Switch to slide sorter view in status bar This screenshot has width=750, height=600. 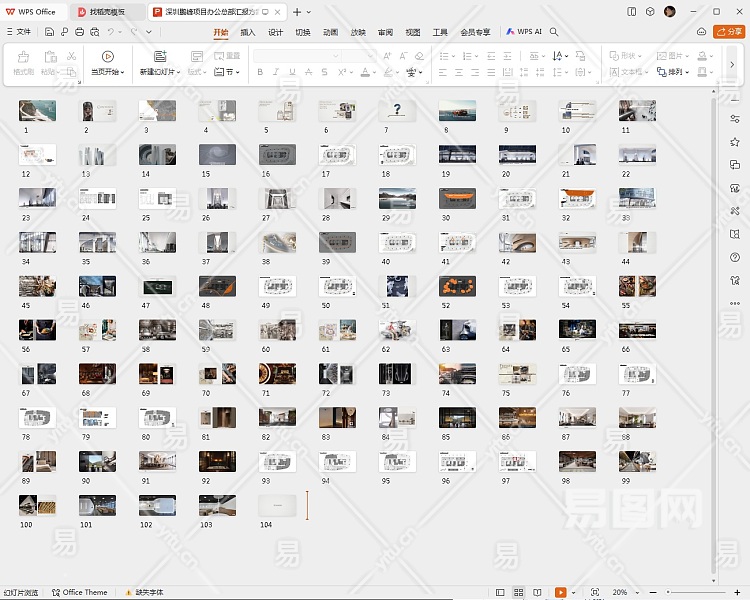pyautogui.click(x=519, y=592)
